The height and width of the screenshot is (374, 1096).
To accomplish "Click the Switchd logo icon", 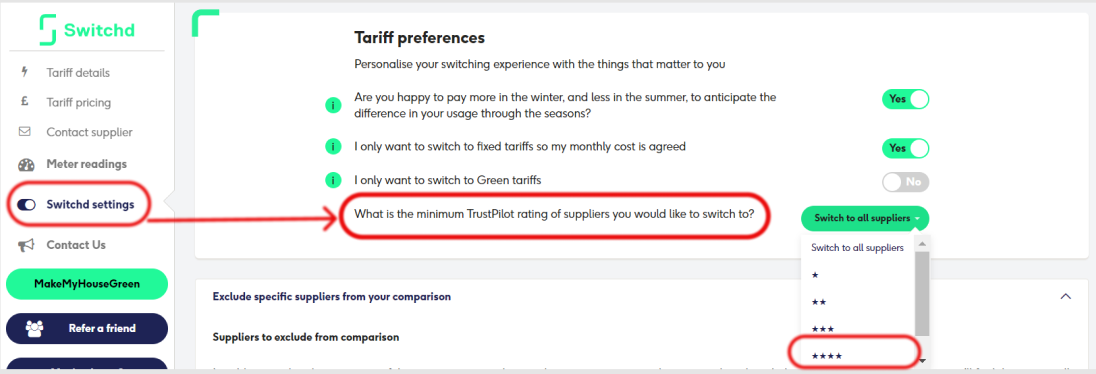I will click(48, 30).
